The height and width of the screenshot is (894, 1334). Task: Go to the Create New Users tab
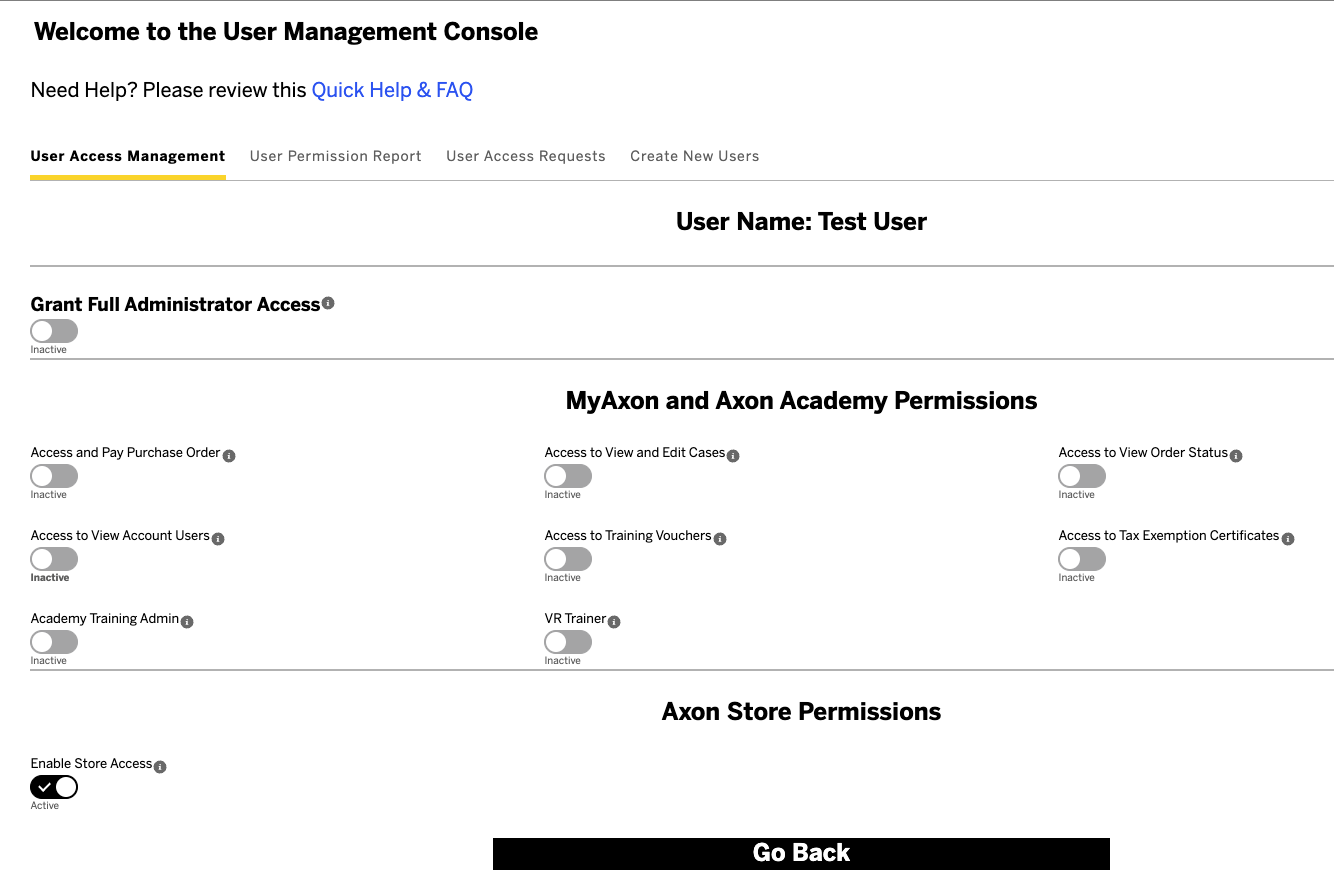pyautogui.click(x=694, y=156)
